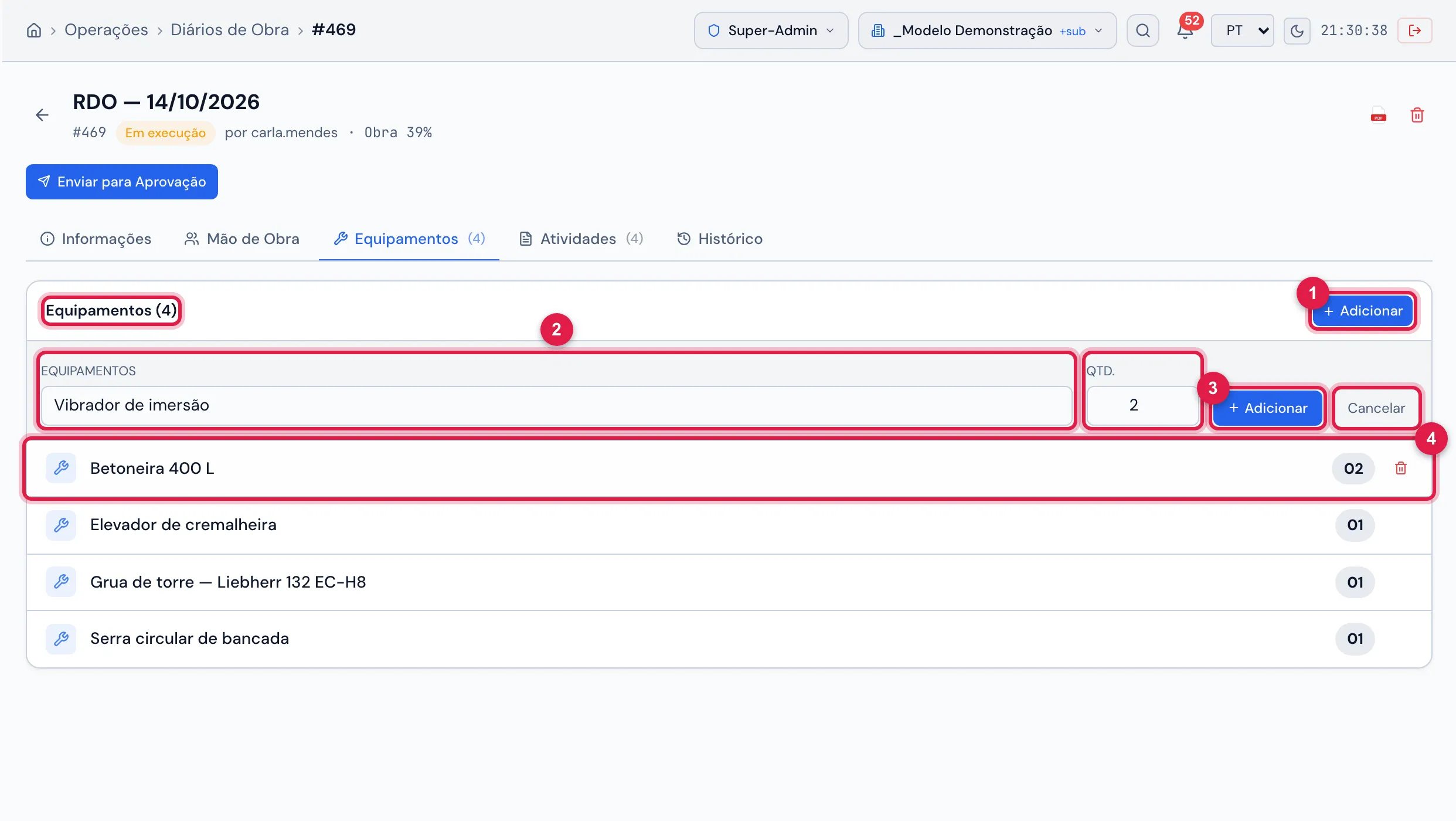The height and width of the screenshot is (821, 1456).
Task: Open the Atividades (4) tab
Action: point(581,239)
